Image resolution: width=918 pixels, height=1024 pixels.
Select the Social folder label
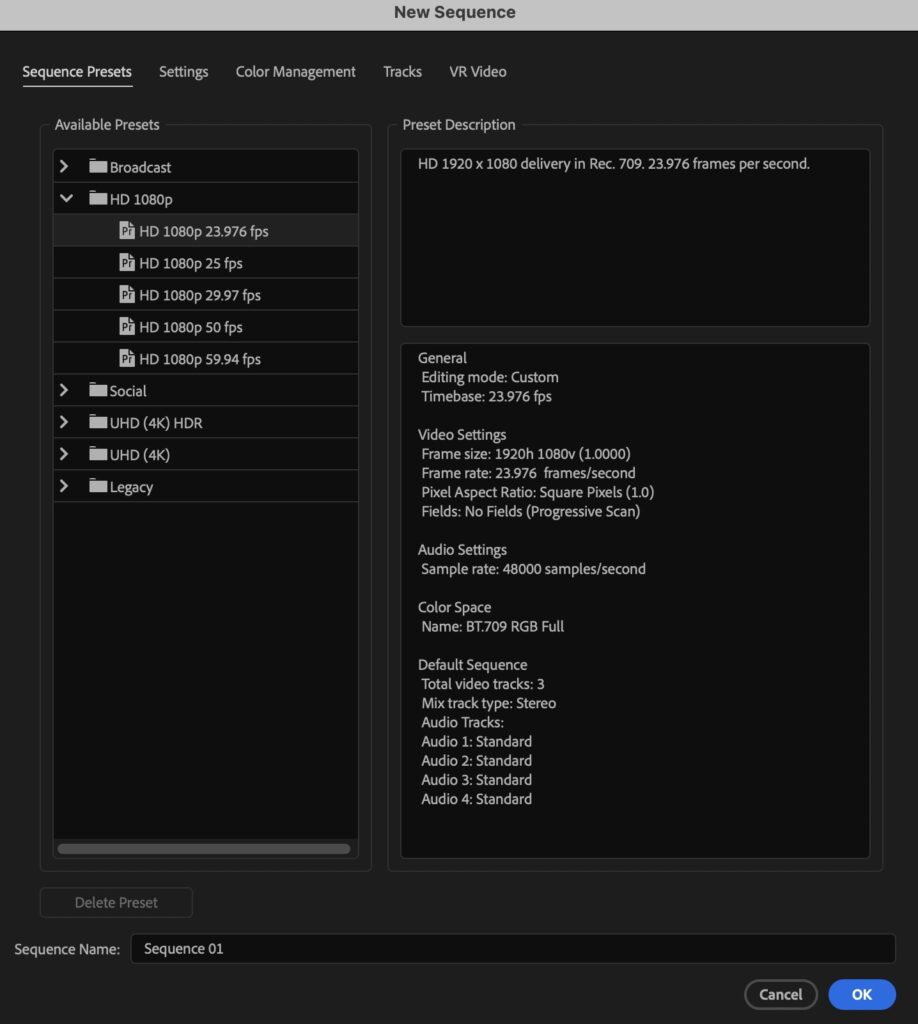click(x=128, y=391)
